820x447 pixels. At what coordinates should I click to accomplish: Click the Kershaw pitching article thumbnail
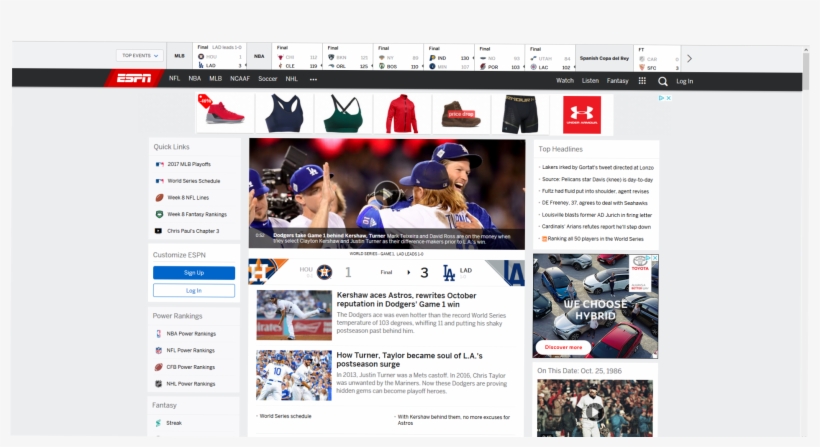(x=294, y=315)
